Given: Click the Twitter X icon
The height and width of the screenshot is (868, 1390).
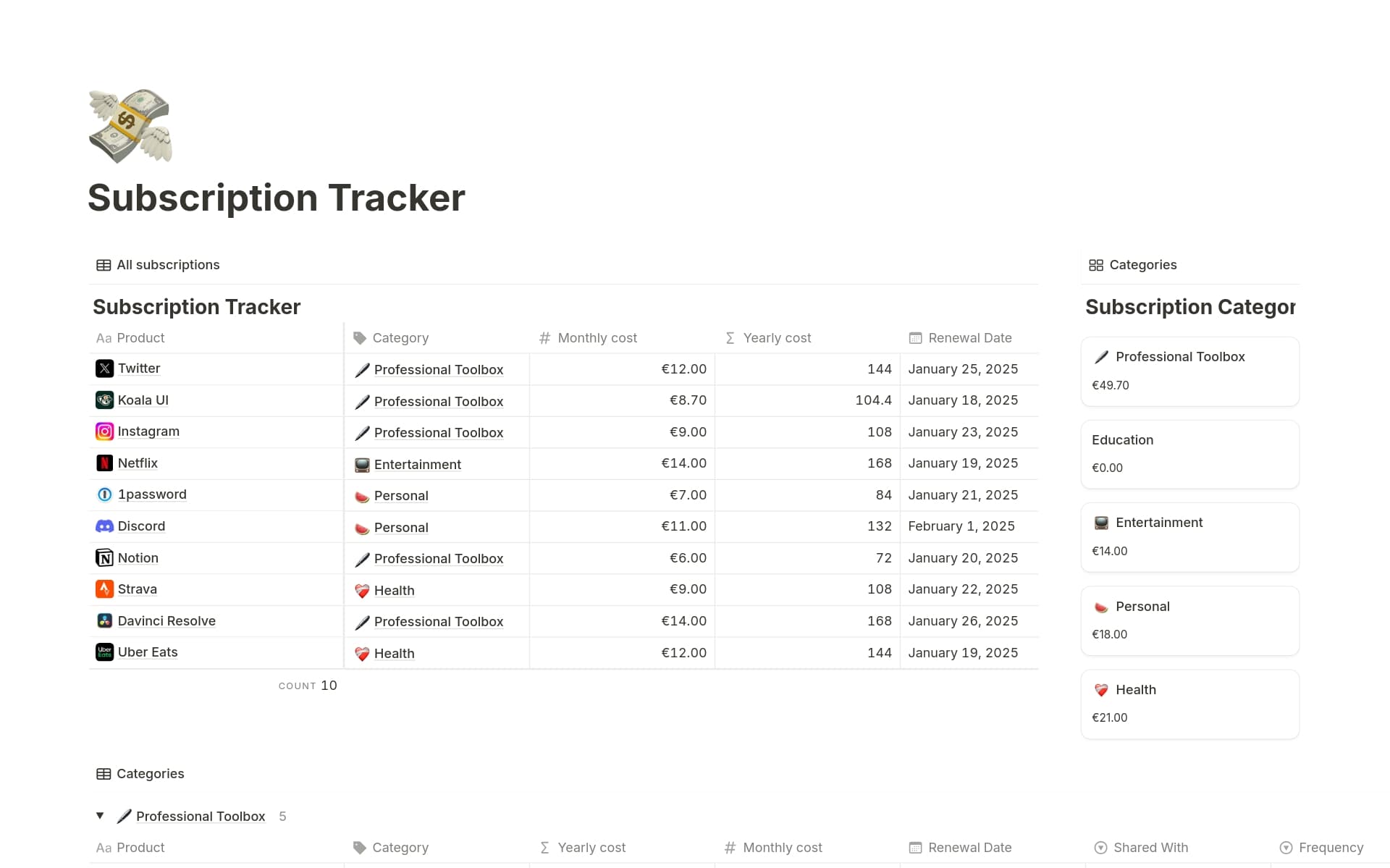Looking at the screenshot, I should coord(104,368).
